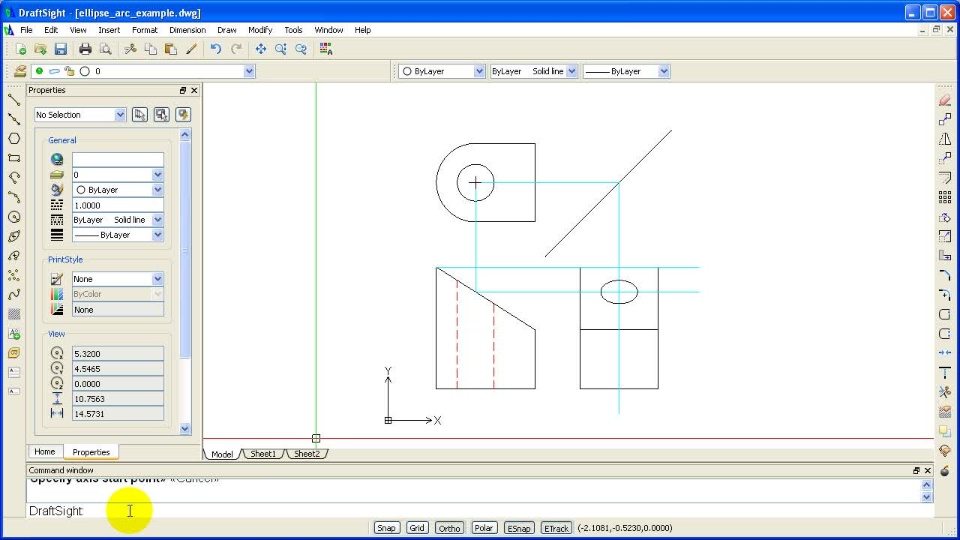
Task: Select the Circle draw tool
Action: pyautogui.click(x=14, y=217)
